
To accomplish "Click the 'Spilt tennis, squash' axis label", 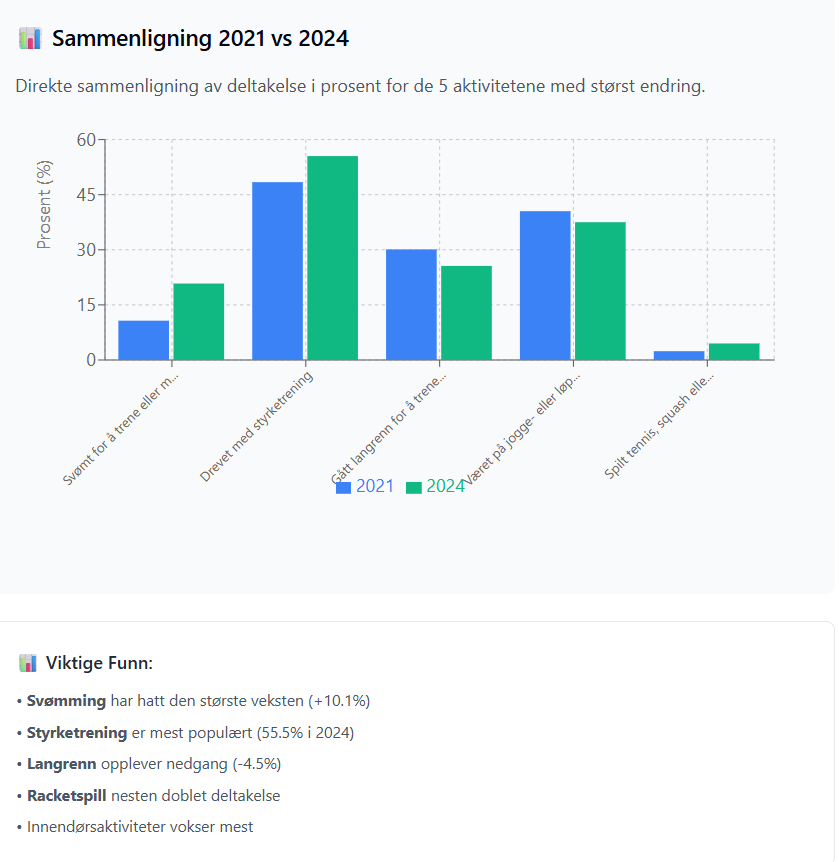I will tap(659, 426).
